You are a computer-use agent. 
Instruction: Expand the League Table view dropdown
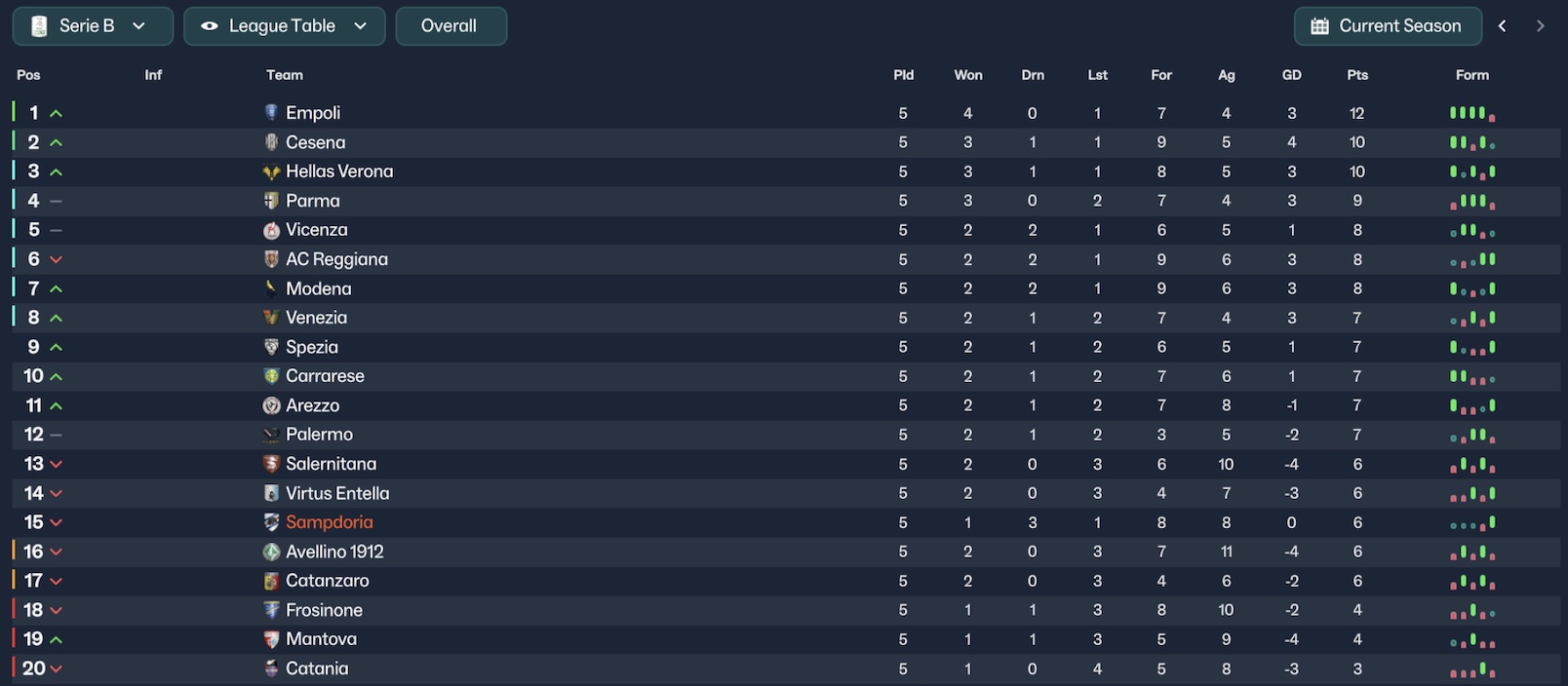[x=361, y=26]
